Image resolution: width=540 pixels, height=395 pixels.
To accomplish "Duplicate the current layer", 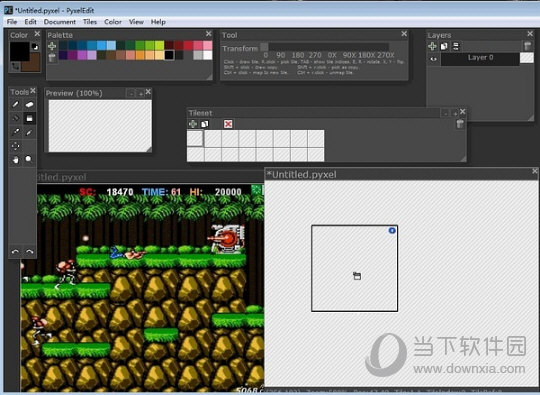I will [444, 46].
